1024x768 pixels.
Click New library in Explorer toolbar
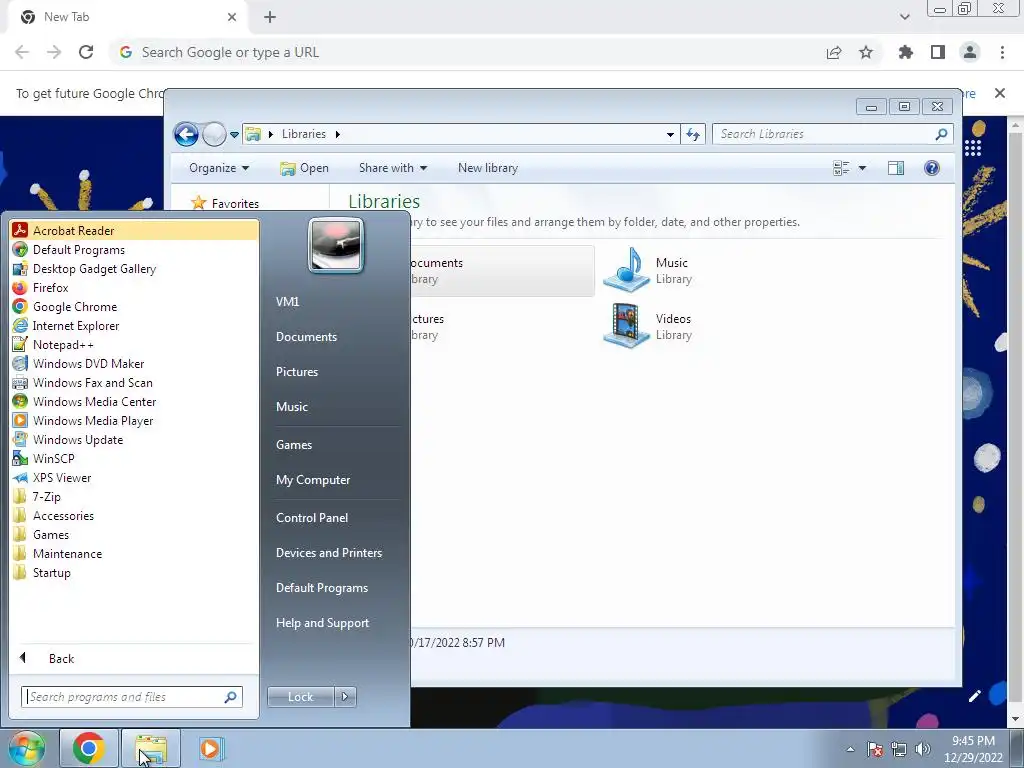click(x=488, y=168)
